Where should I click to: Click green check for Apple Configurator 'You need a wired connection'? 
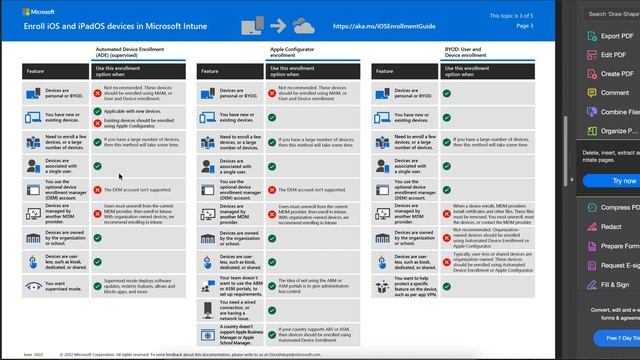272,311
